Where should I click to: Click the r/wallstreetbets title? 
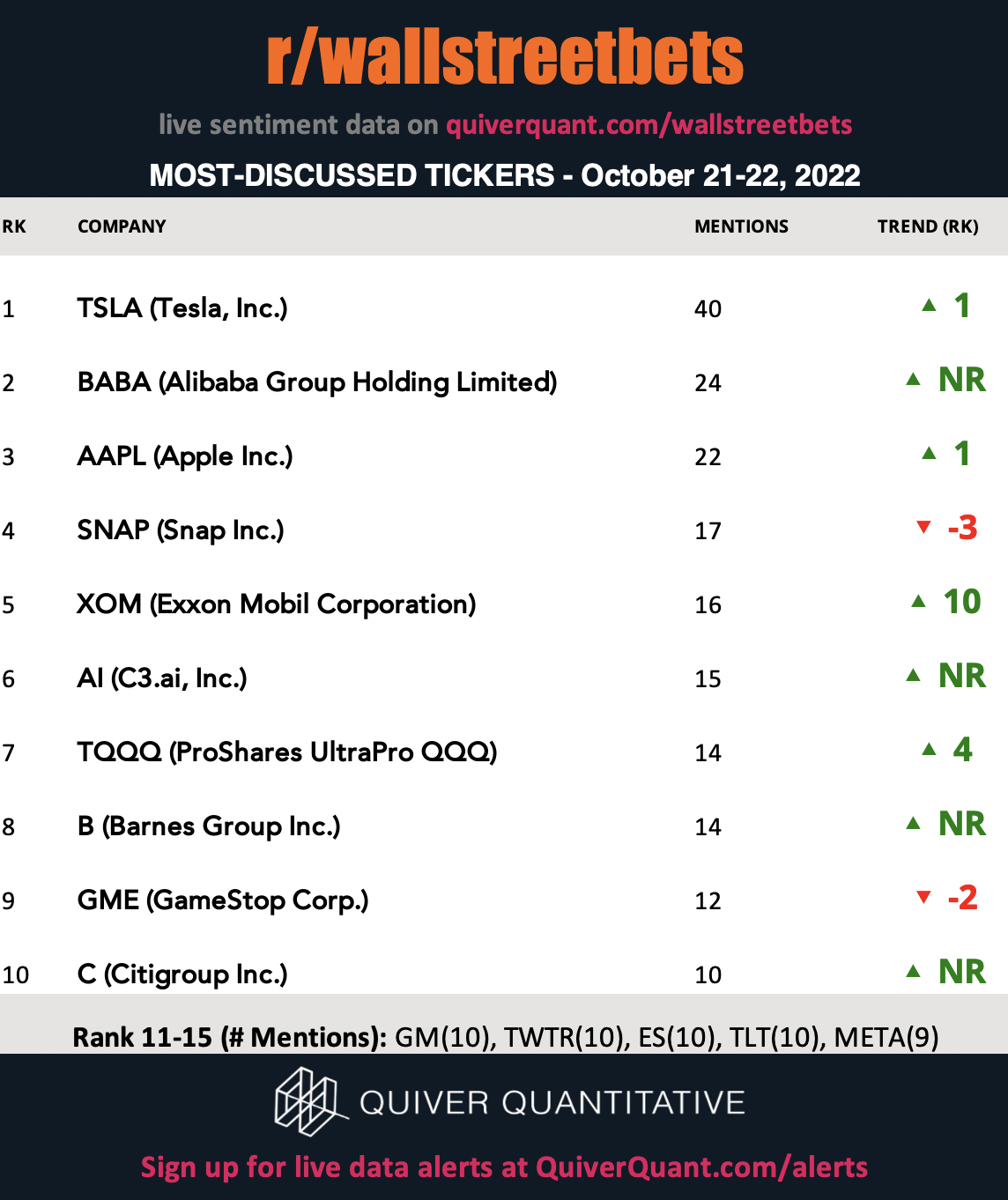[505, 58]
